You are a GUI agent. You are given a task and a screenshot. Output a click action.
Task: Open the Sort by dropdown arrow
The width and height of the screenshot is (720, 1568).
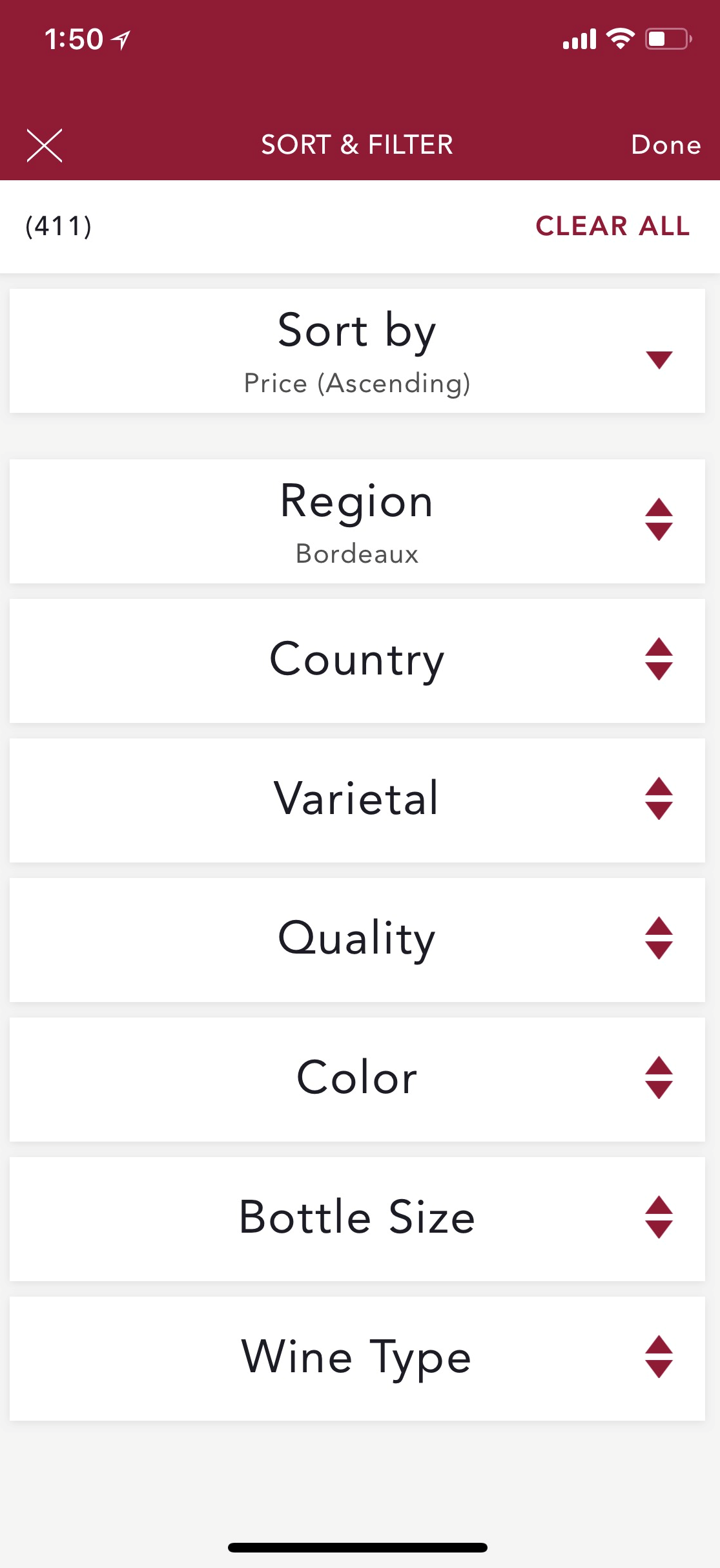point(659,359)
